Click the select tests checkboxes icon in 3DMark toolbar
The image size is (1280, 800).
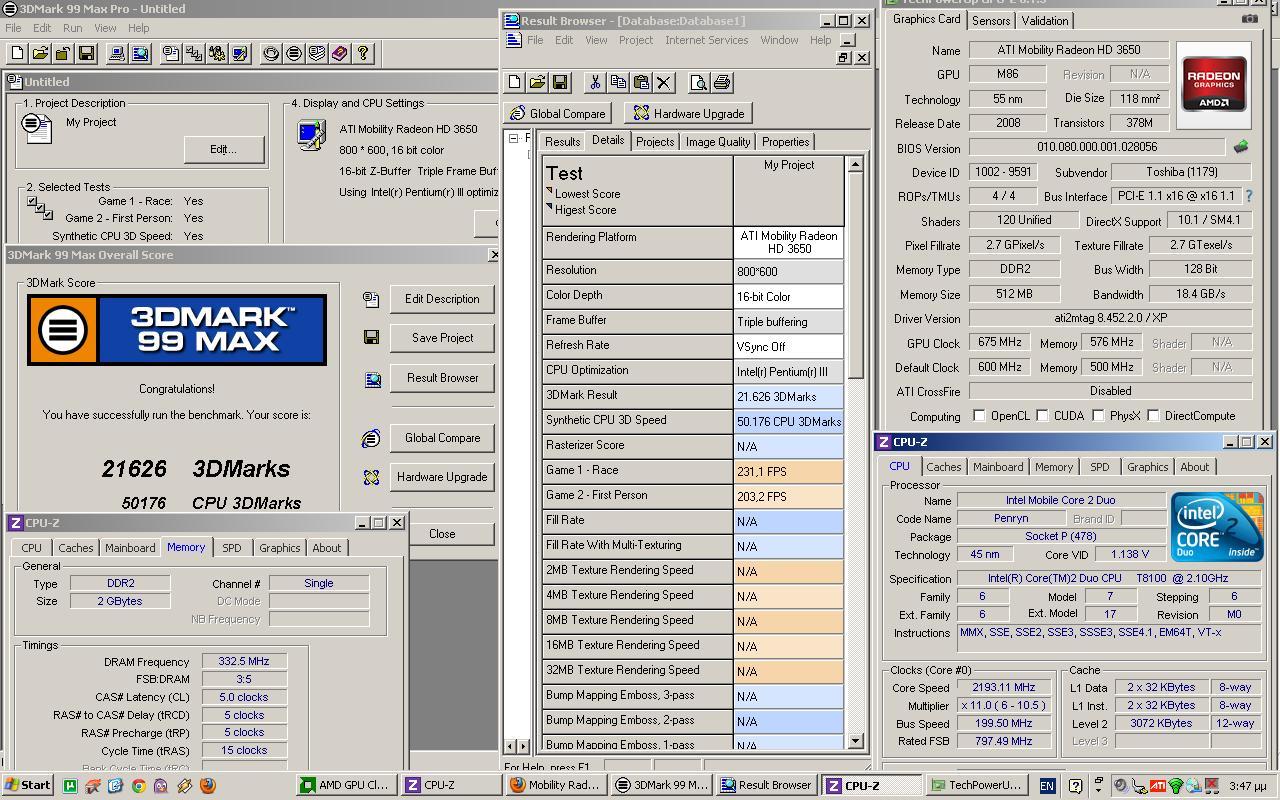(194, 53)
